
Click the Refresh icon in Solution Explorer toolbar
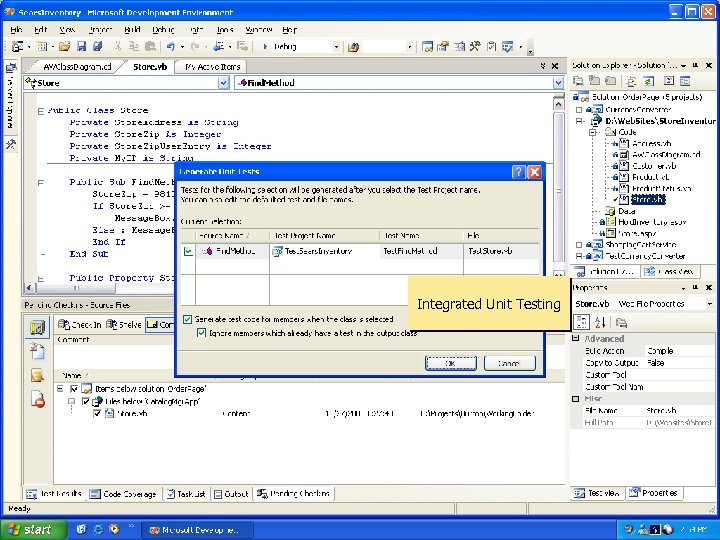click(x=648, y=81)
